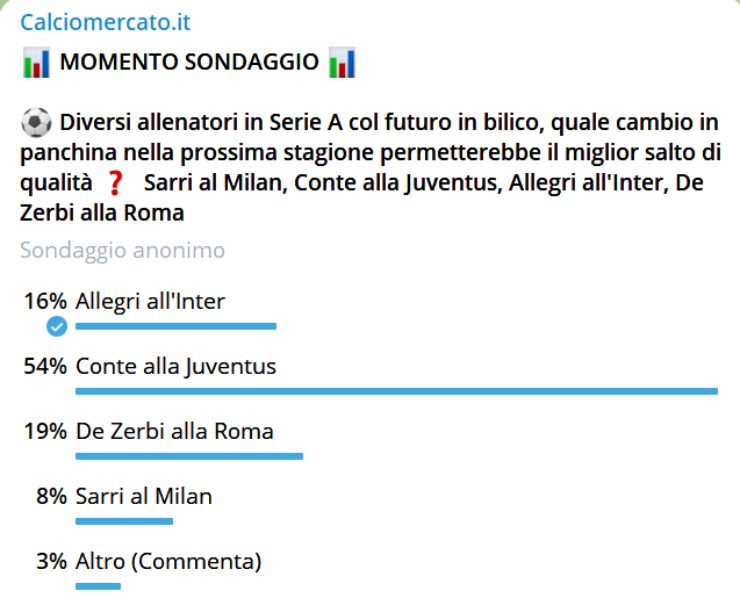
Task: Click the MOMENTO SONDAGGIO heading text
Action: click(x=189, y=63)
